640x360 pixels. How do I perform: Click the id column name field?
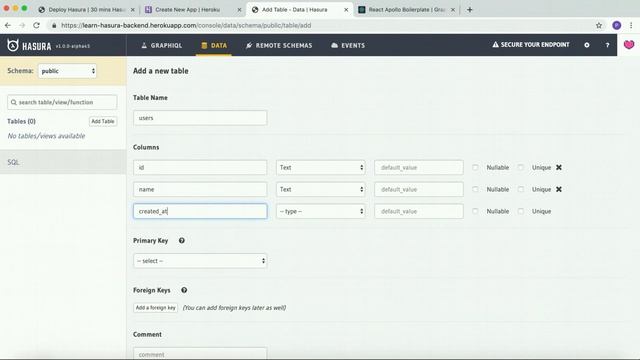coord(200,167)
